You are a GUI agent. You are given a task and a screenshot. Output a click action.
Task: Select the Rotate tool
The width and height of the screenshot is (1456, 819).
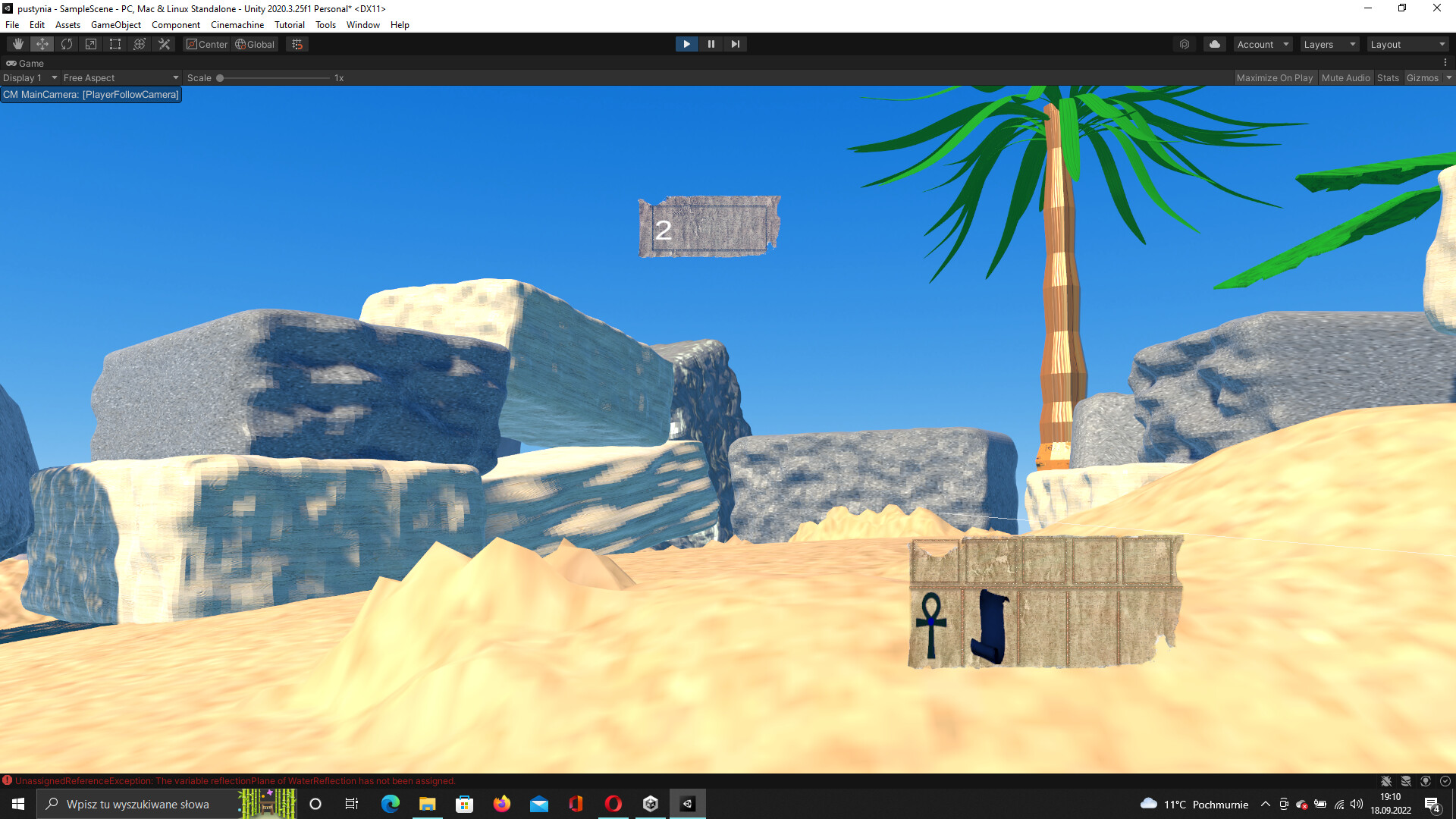(67, 44)
